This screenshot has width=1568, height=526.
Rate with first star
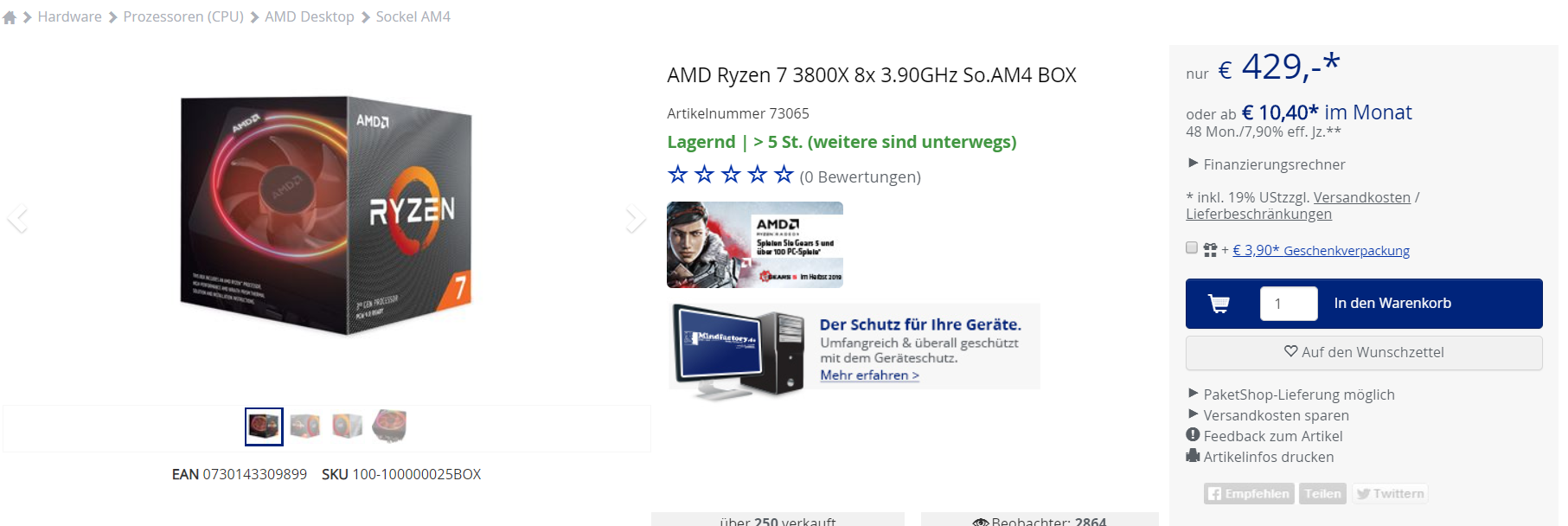click(x=677, y=175)
